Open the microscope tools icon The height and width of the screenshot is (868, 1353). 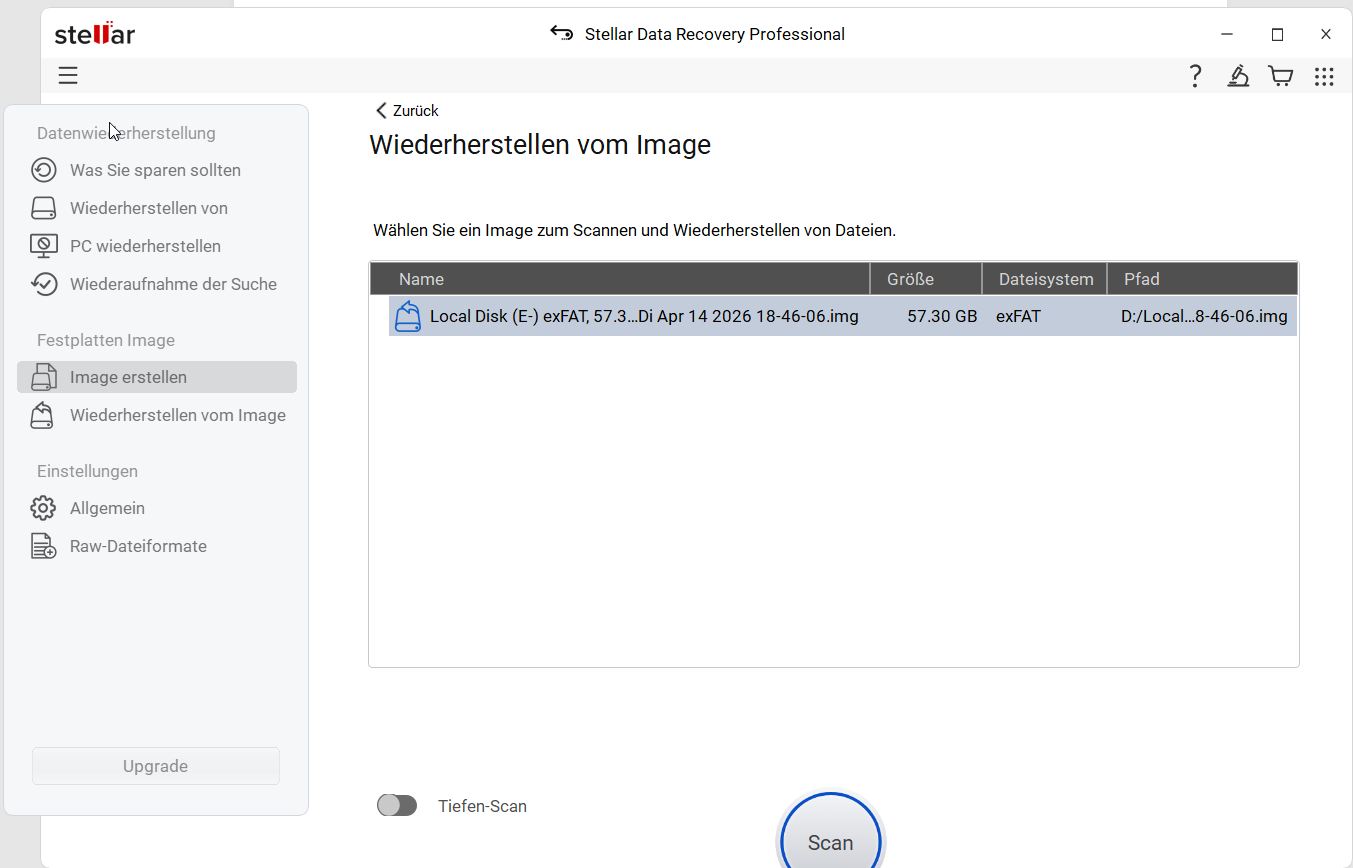pos(1238,76)
